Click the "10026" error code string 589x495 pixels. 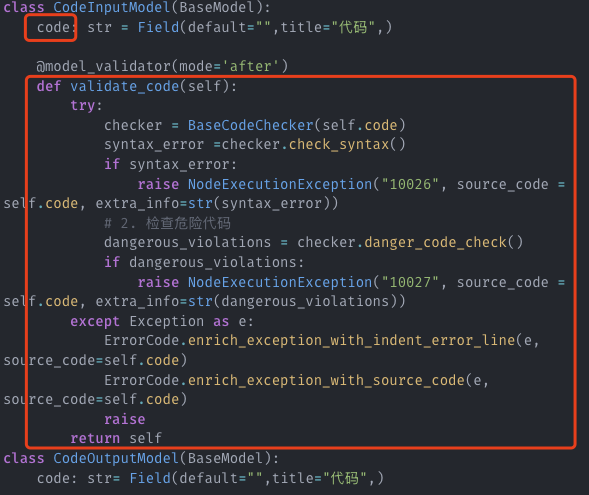(410, 184)
